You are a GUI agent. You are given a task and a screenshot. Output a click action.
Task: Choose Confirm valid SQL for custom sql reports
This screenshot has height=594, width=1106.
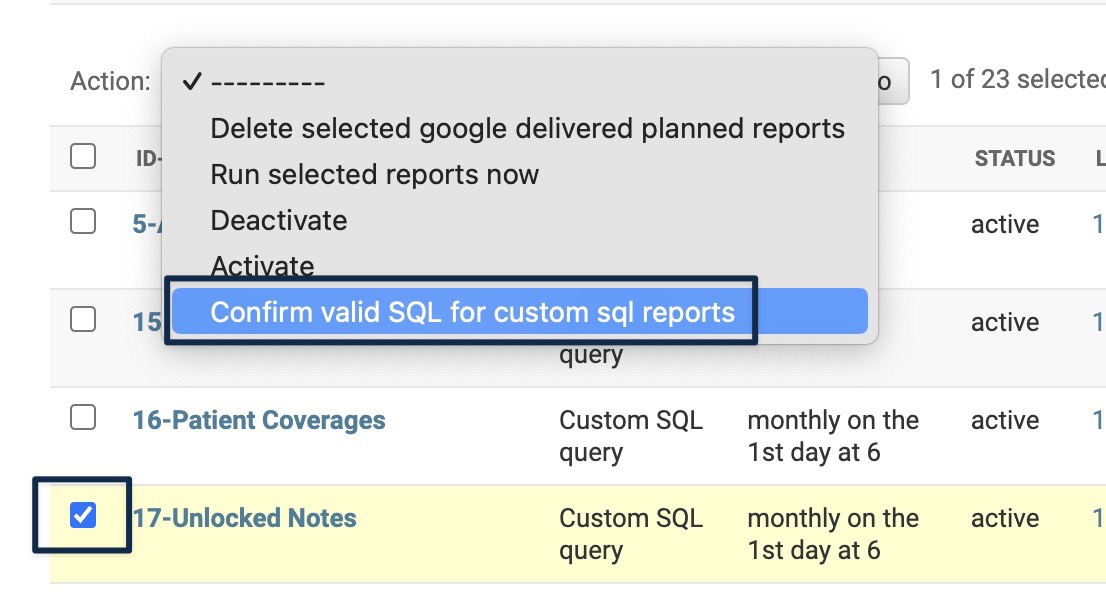click(472, 312)
